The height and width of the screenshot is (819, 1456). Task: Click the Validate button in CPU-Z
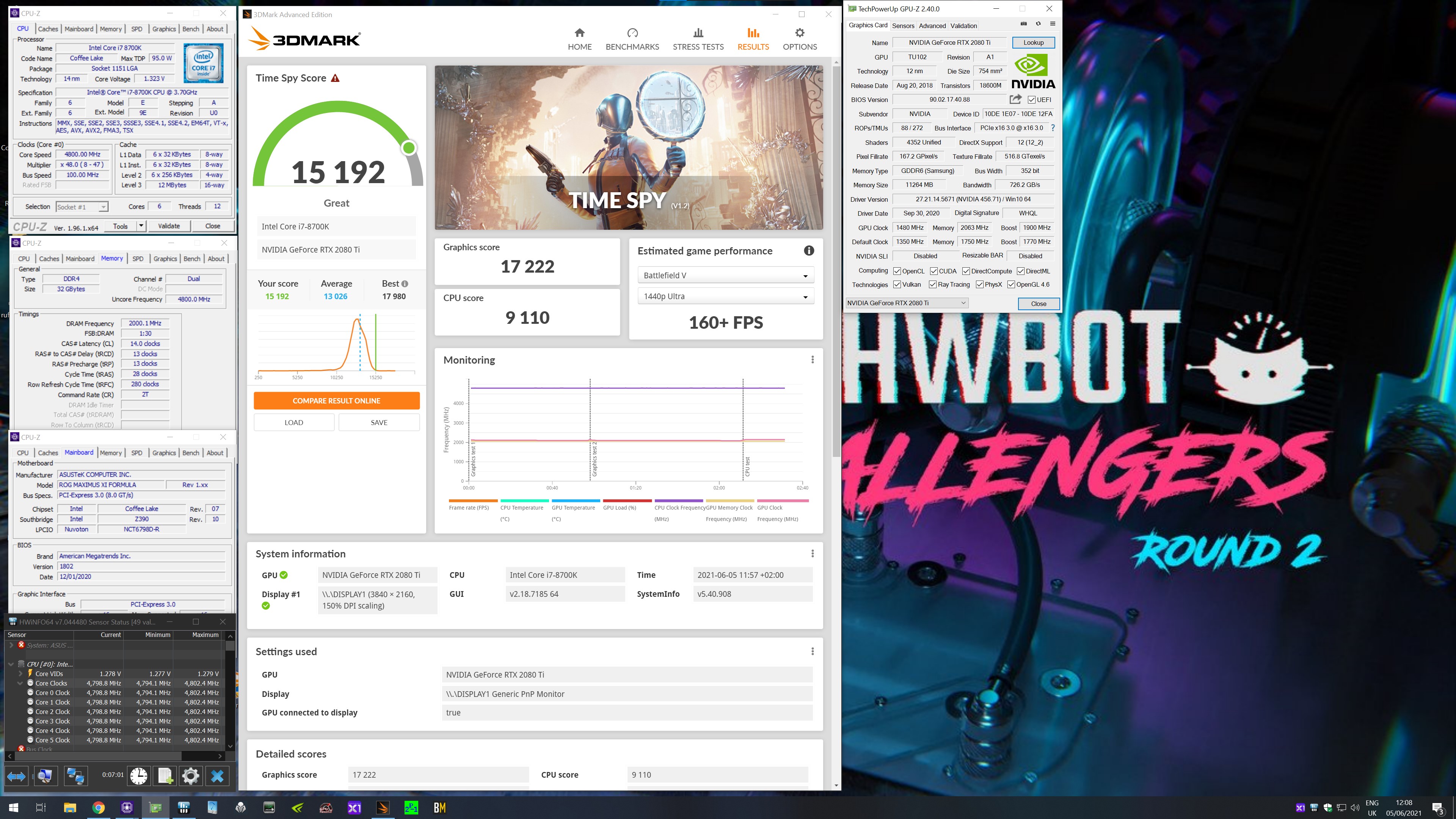(168, 226)
